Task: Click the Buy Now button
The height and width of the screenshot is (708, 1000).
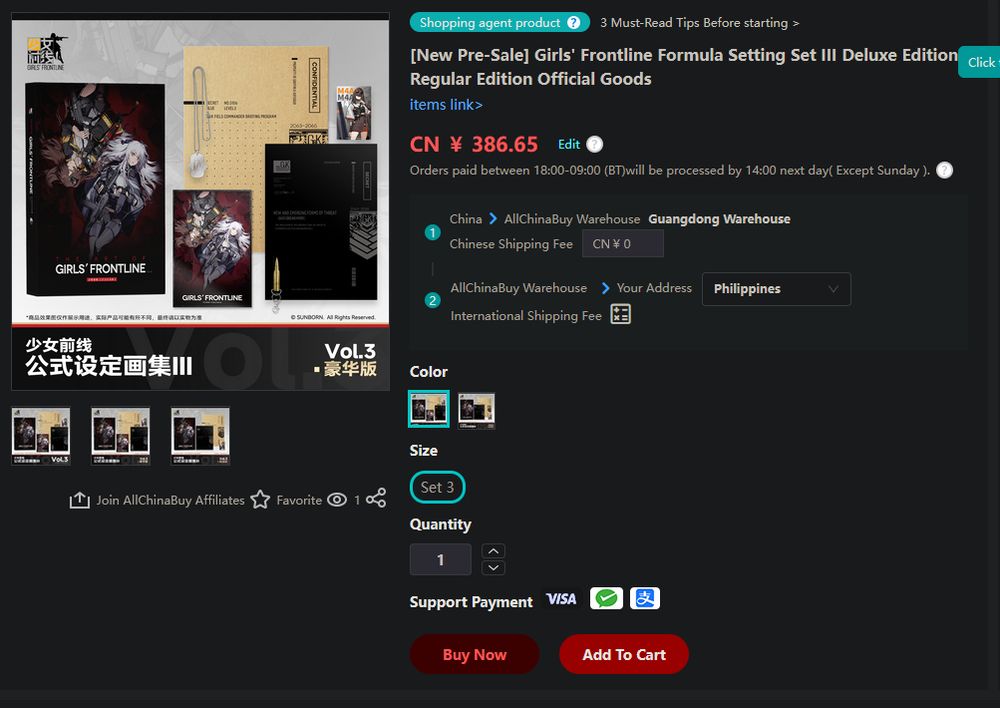Action: point(474,654)
